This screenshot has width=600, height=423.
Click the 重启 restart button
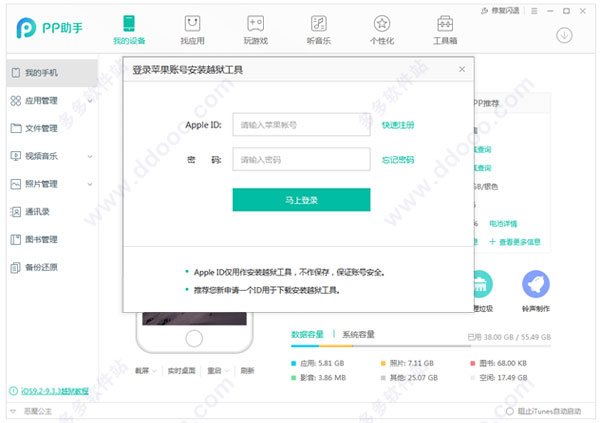point(214,371)
